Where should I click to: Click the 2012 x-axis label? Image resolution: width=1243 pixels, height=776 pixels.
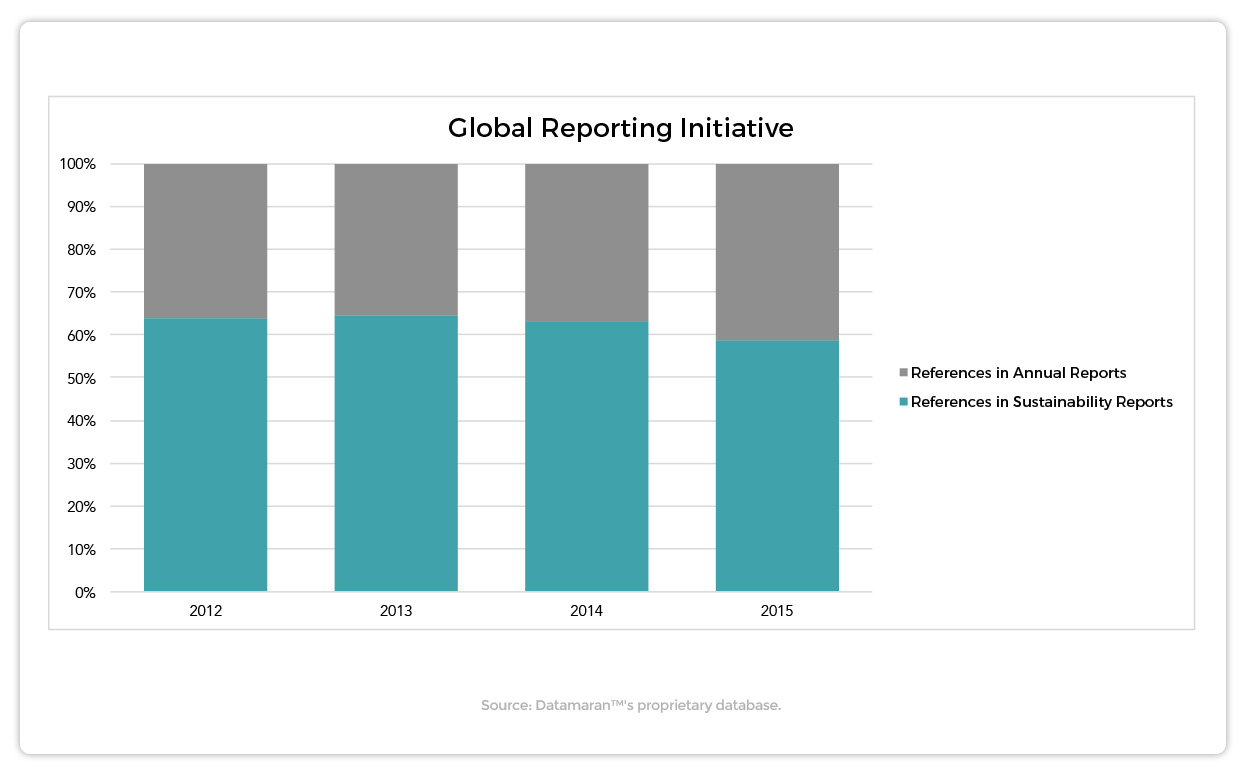pos(205,611)
